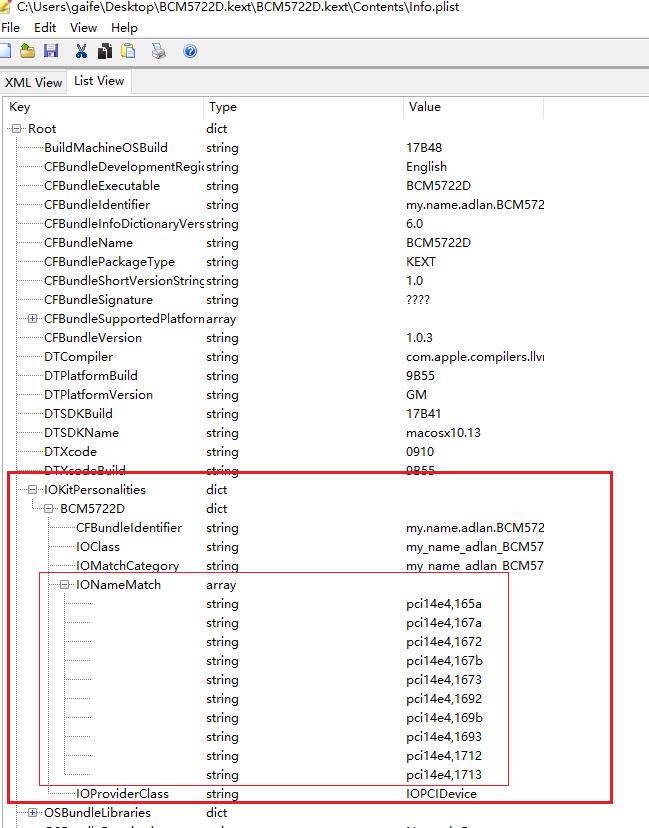Click the Type column header
Viewport: 649px width, 828px height.
click(x=223, y=107)
